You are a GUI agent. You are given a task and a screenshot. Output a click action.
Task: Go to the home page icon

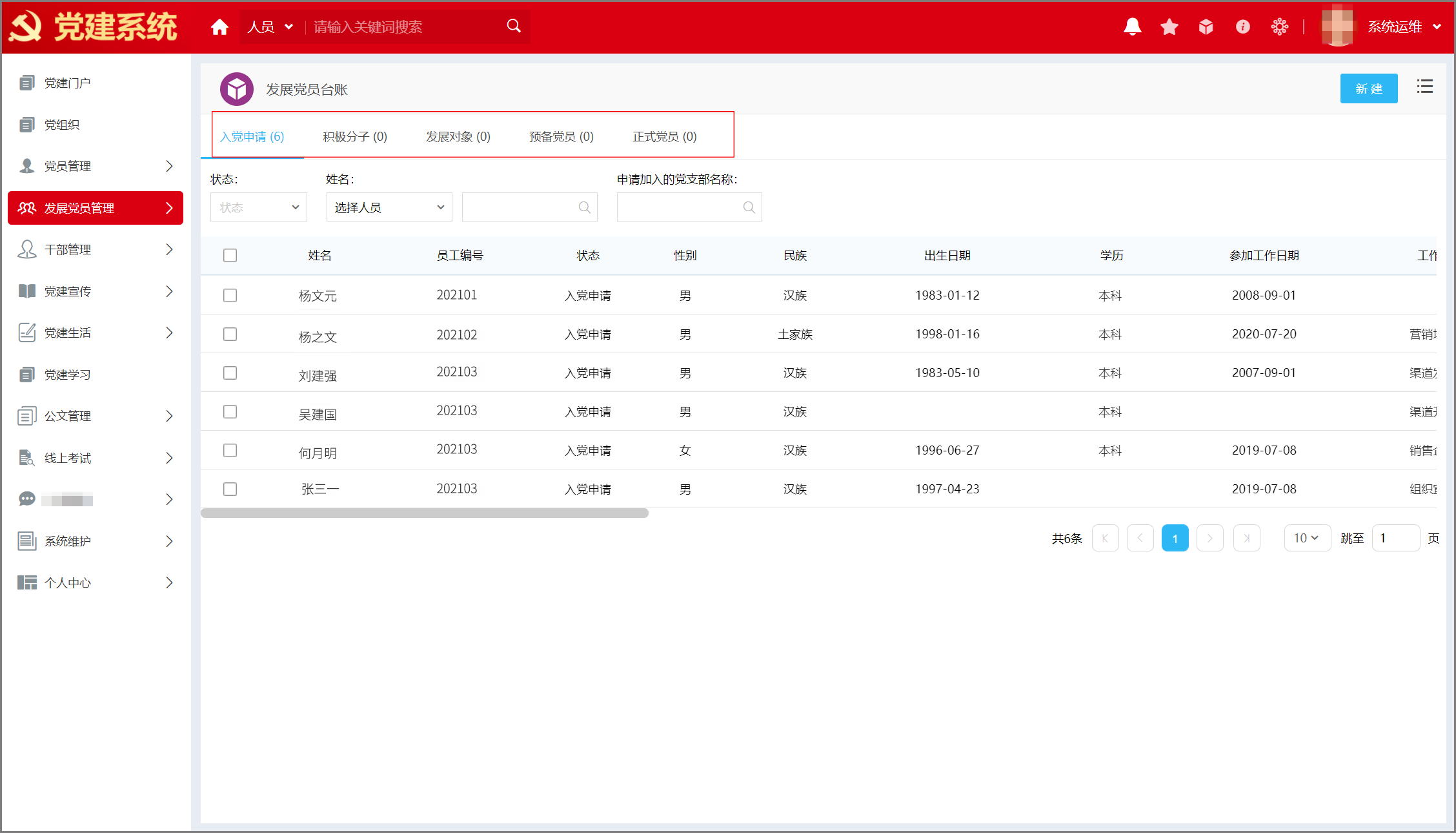219,26
